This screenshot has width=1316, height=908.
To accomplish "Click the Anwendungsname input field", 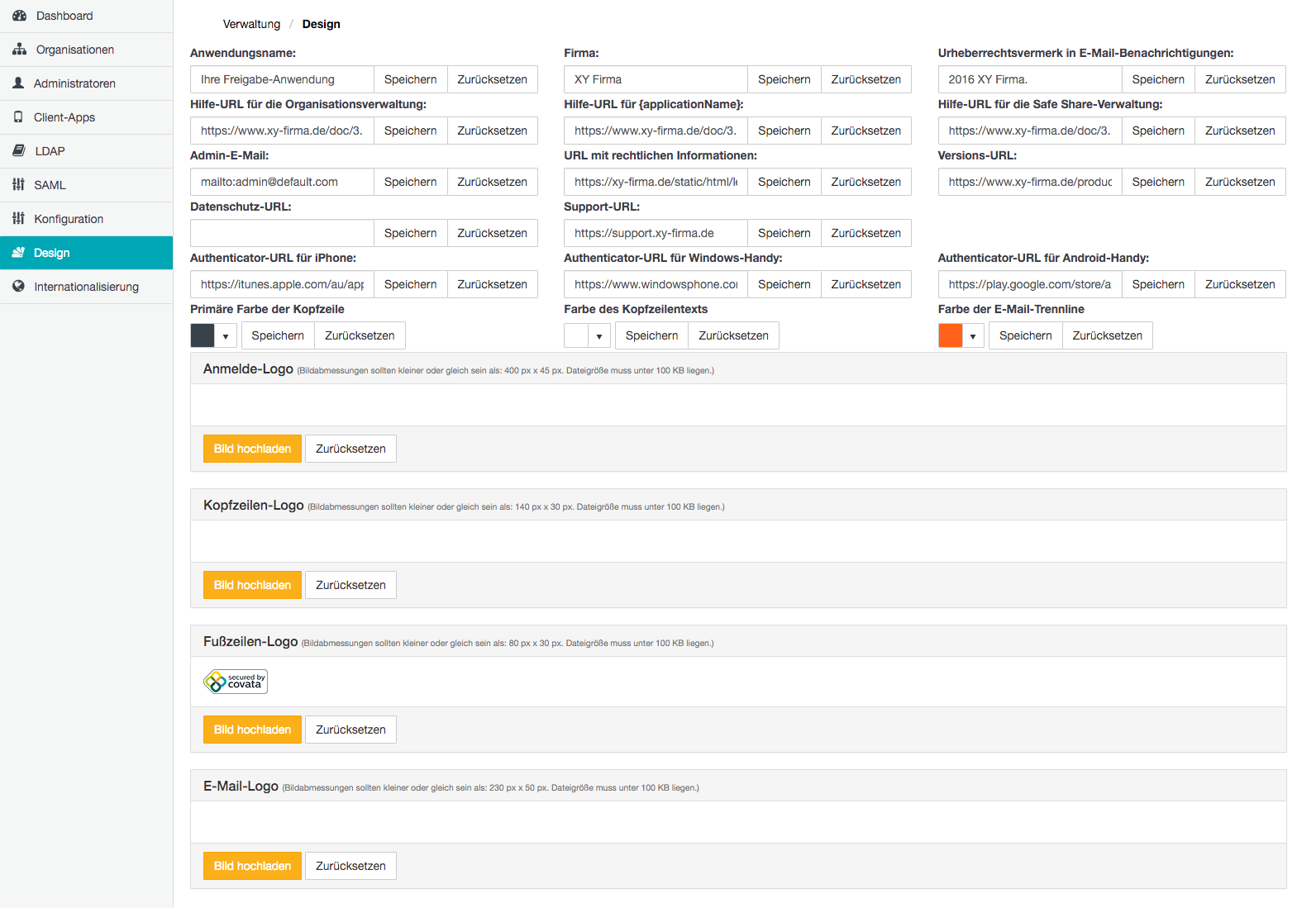I will [282, 79].
